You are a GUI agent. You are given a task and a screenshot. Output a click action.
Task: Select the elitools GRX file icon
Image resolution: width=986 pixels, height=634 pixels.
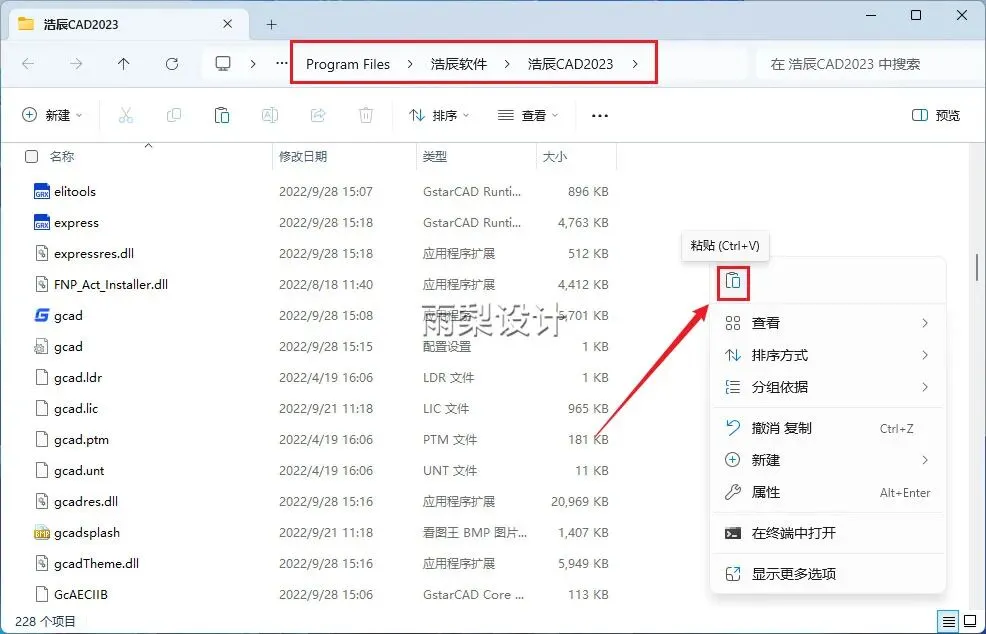[x=42, y=191]
